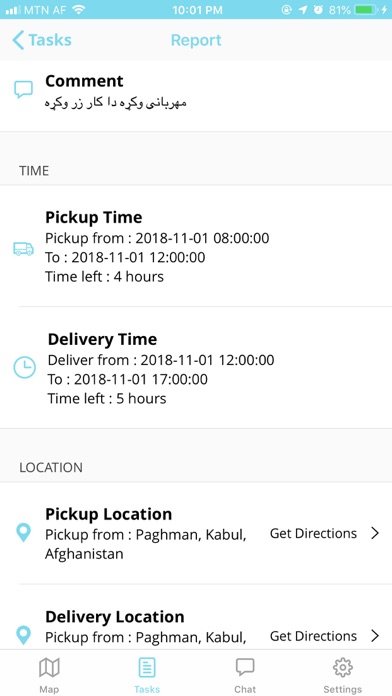Get Directions for Delivery Location
The image size is (392, 696).
313,636
